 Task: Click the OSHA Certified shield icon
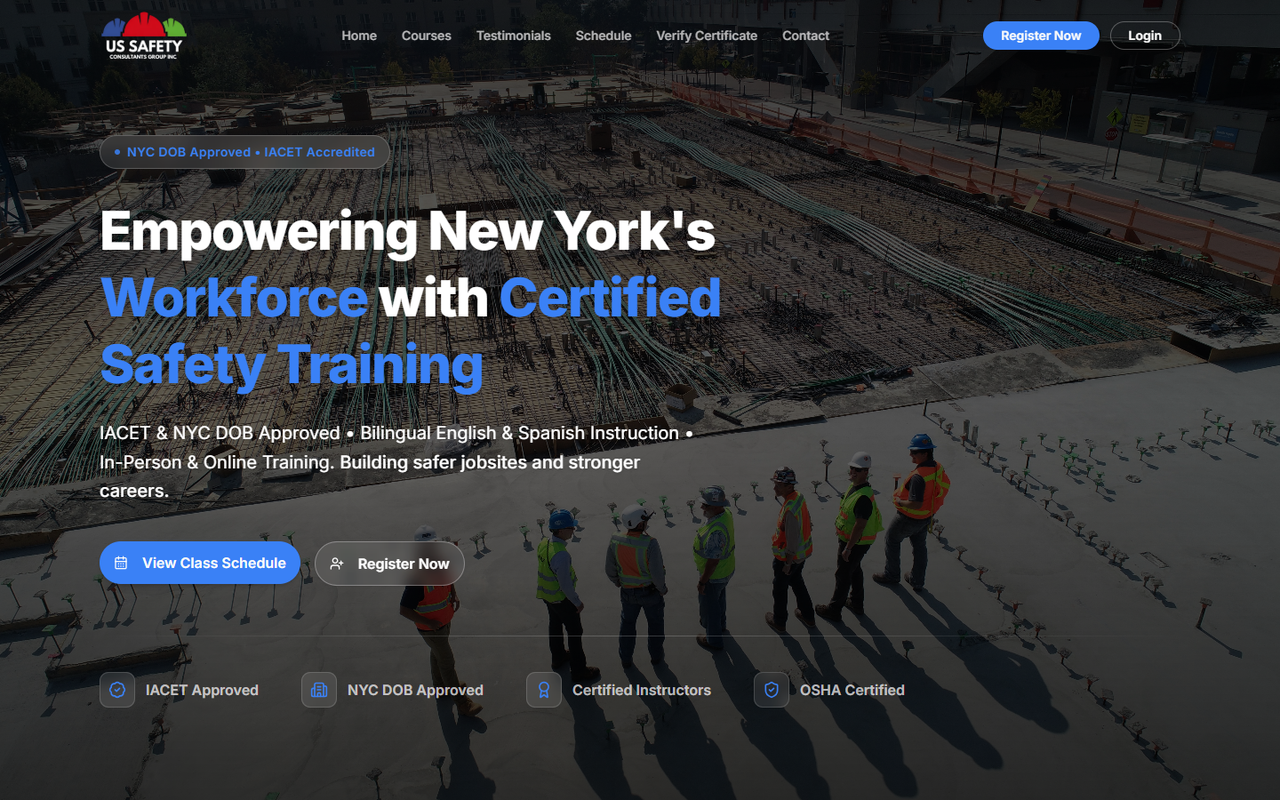point(772,690)
